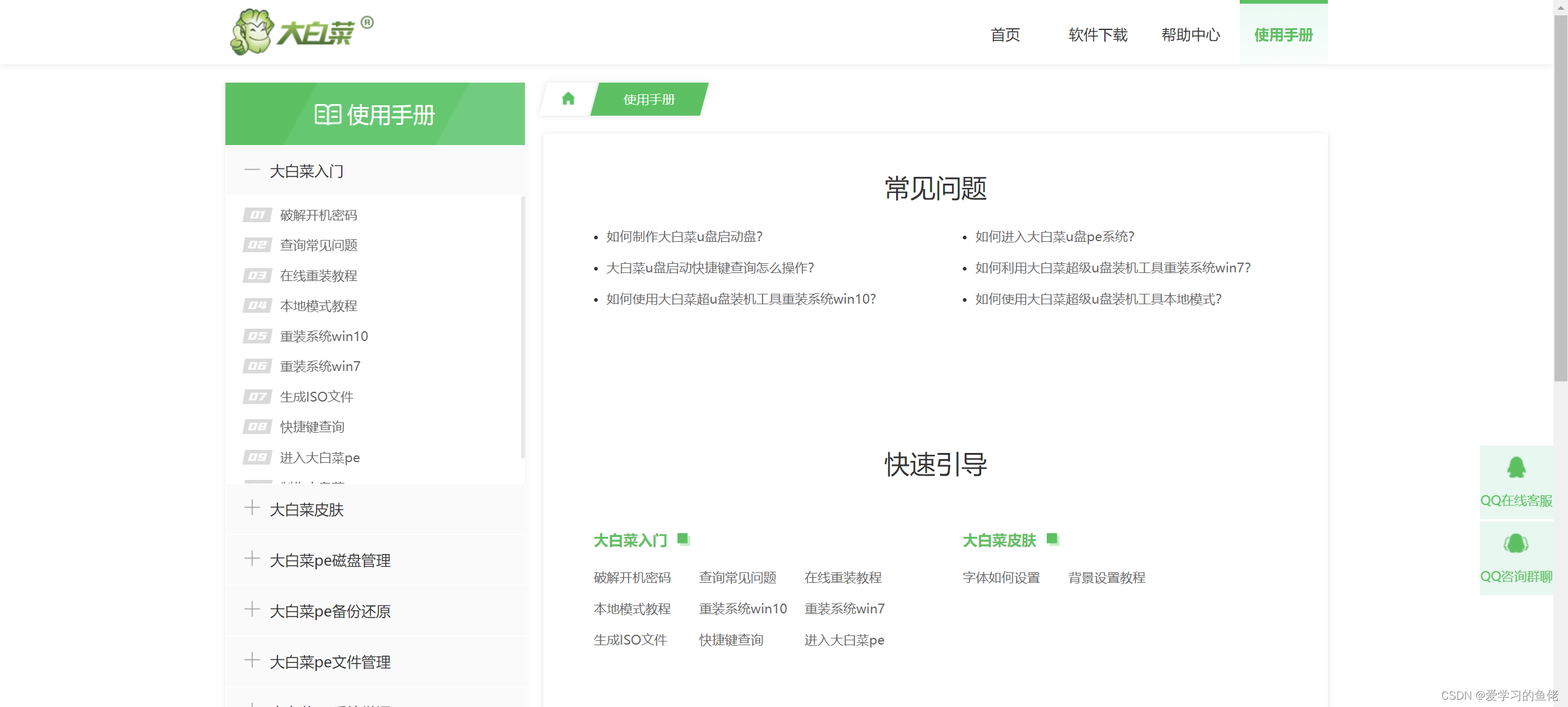This screenshot has height=707, width=1568.
Task: Click the QQ group chat consultation icon
Action: 1516,543
